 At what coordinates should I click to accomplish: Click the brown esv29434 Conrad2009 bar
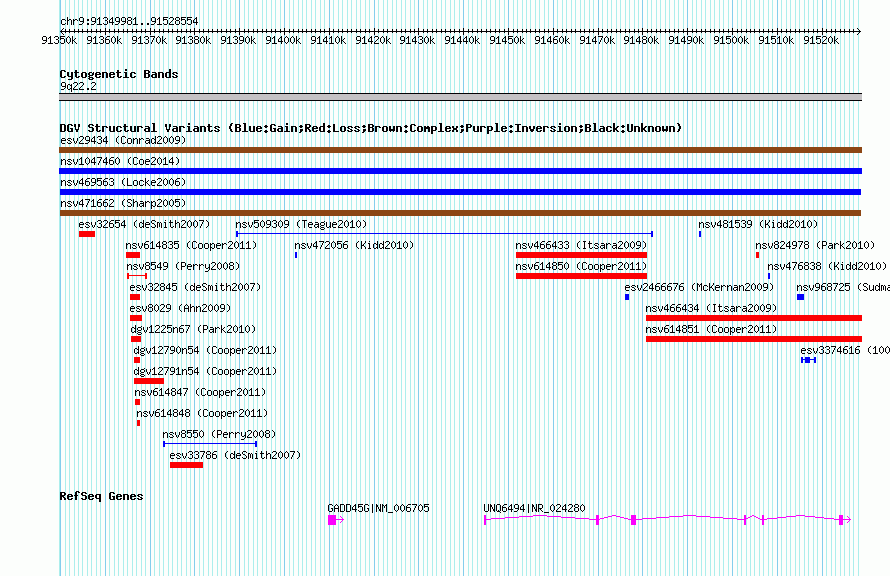point(460,150)
